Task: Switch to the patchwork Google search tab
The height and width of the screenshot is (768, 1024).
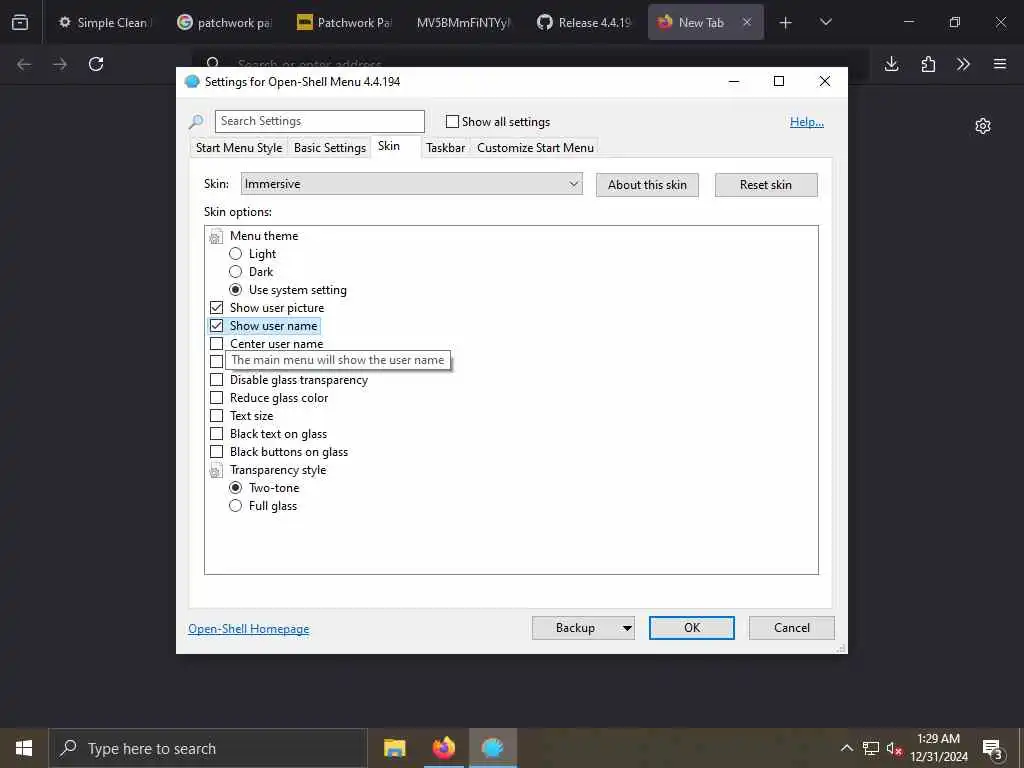Action: [223, 22]
